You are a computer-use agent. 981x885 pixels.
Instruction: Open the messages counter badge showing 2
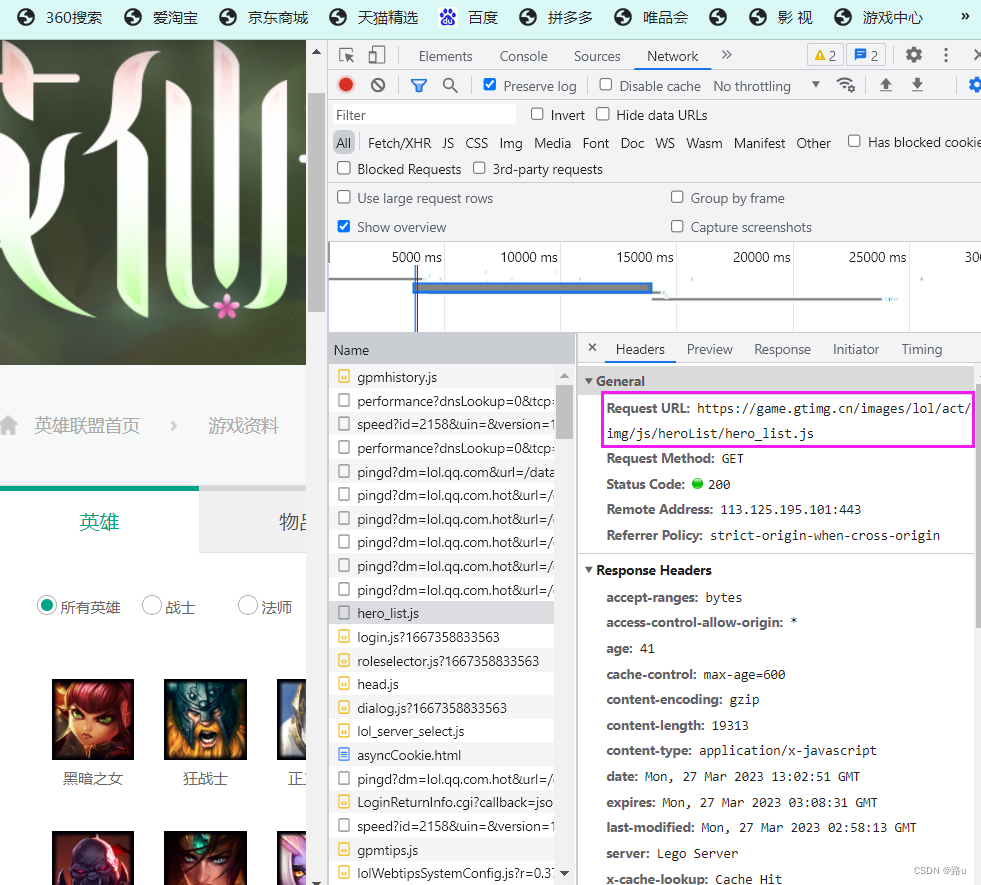(x=866, y=56)
